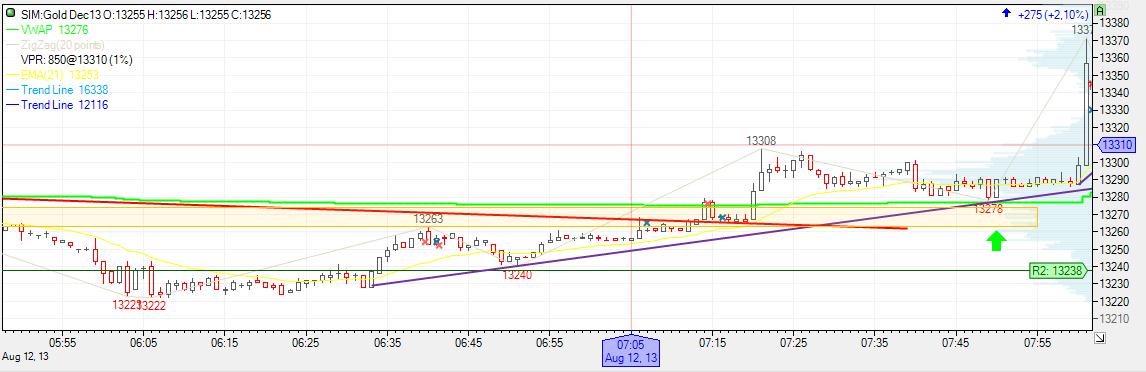Click the 07:55 time axis label

pos(1037,342)
